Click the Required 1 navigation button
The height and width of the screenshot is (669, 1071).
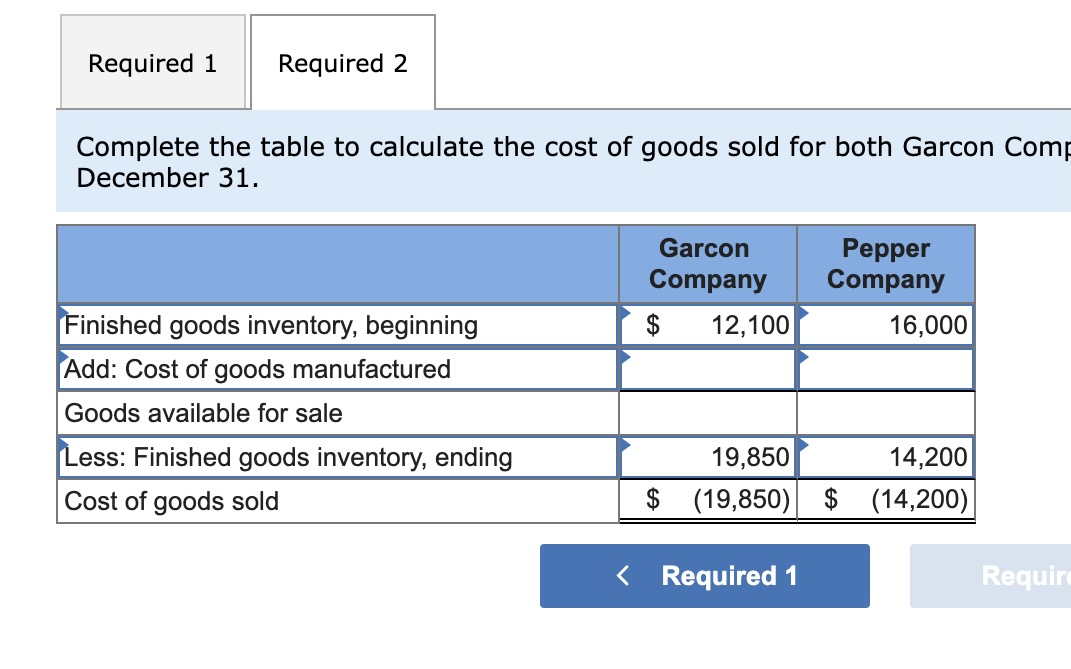coord(704,576)
